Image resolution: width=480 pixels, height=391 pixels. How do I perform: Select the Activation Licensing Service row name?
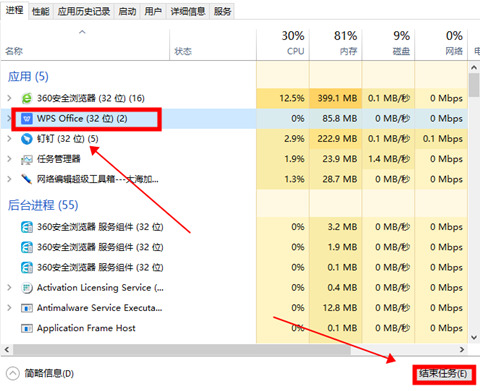pyautogui.click(x=100, y=288)
